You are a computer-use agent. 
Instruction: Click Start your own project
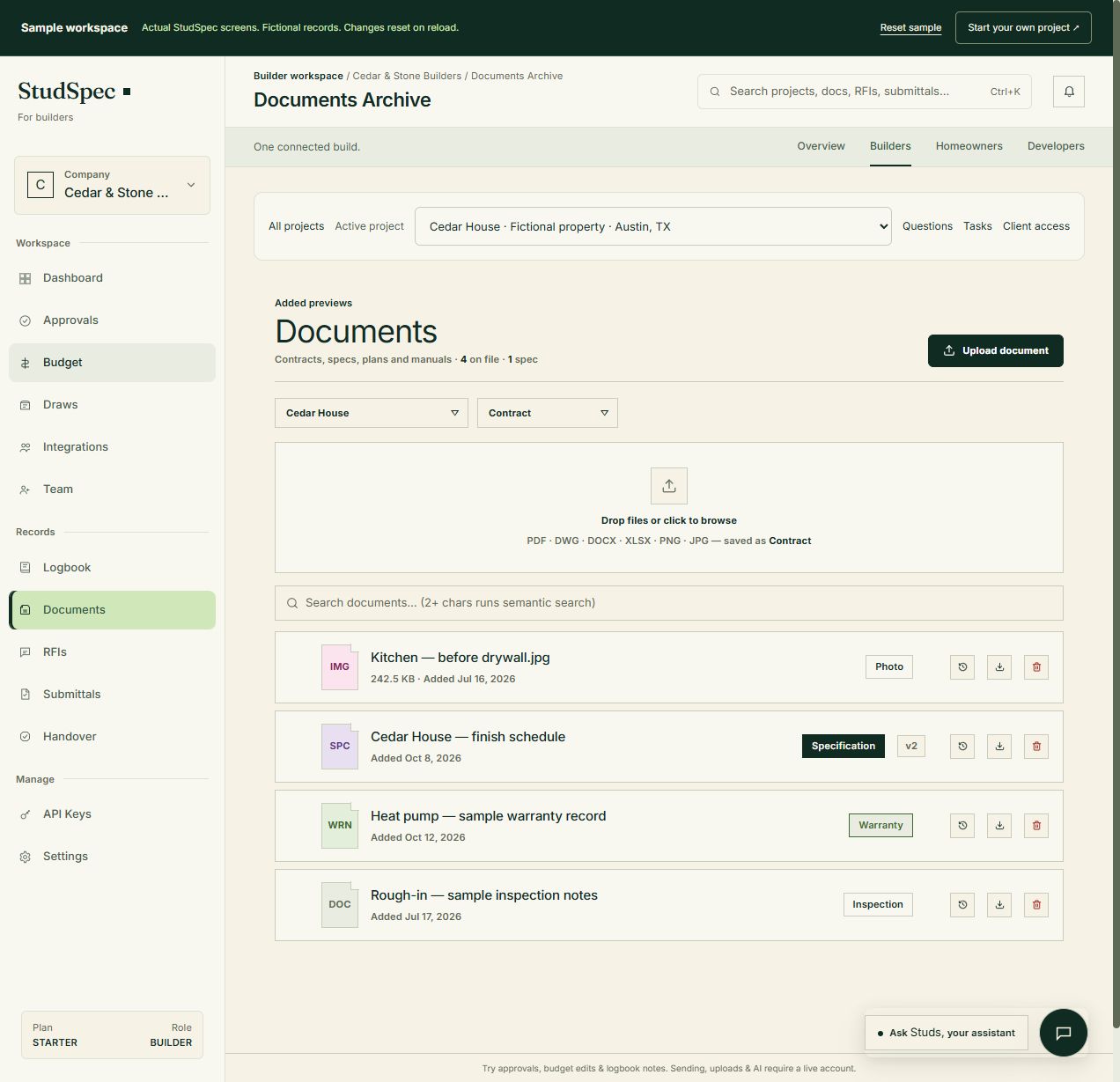coord(1023,28)
